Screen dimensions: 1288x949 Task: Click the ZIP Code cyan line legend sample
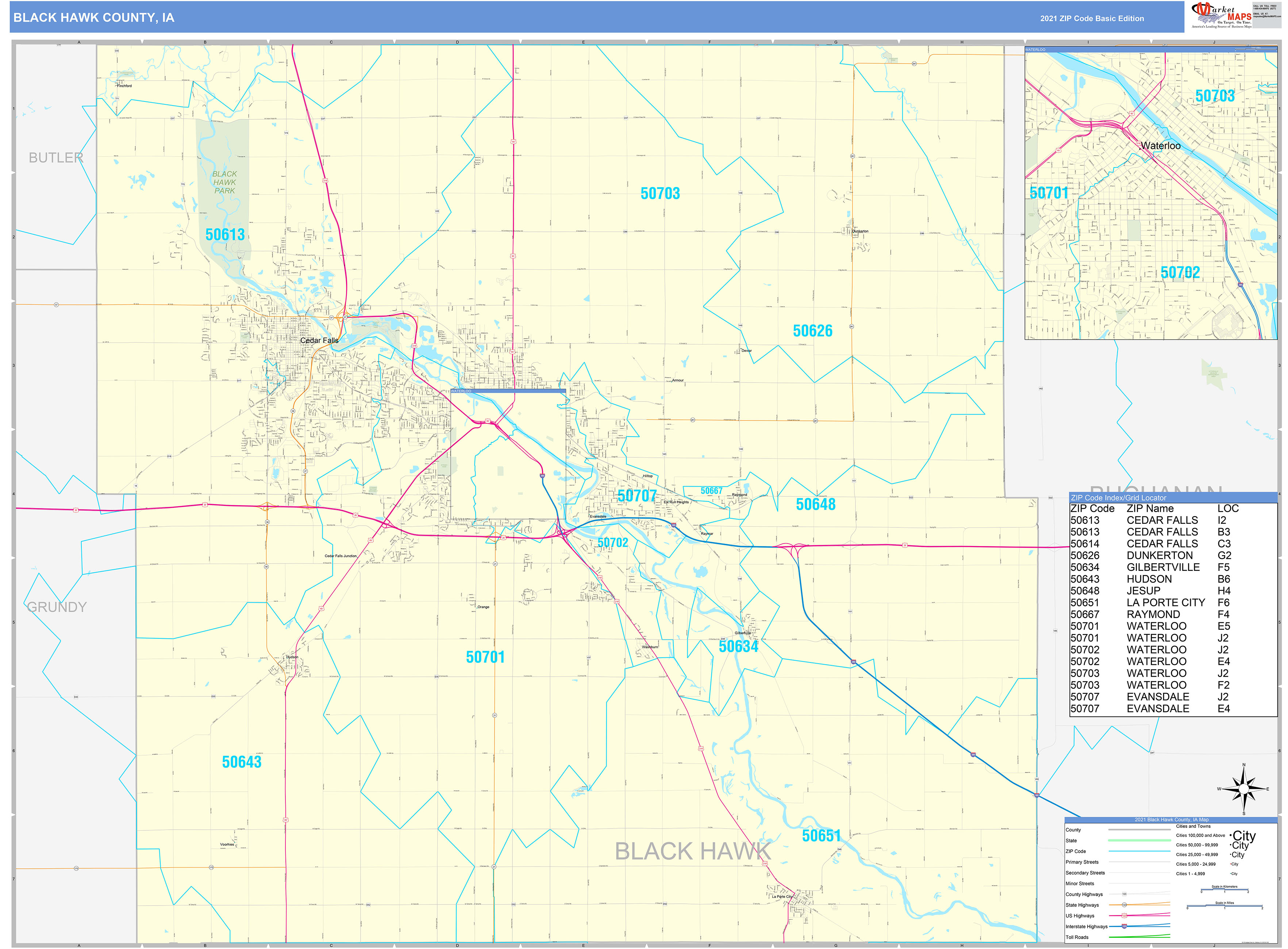(1139, 851)
